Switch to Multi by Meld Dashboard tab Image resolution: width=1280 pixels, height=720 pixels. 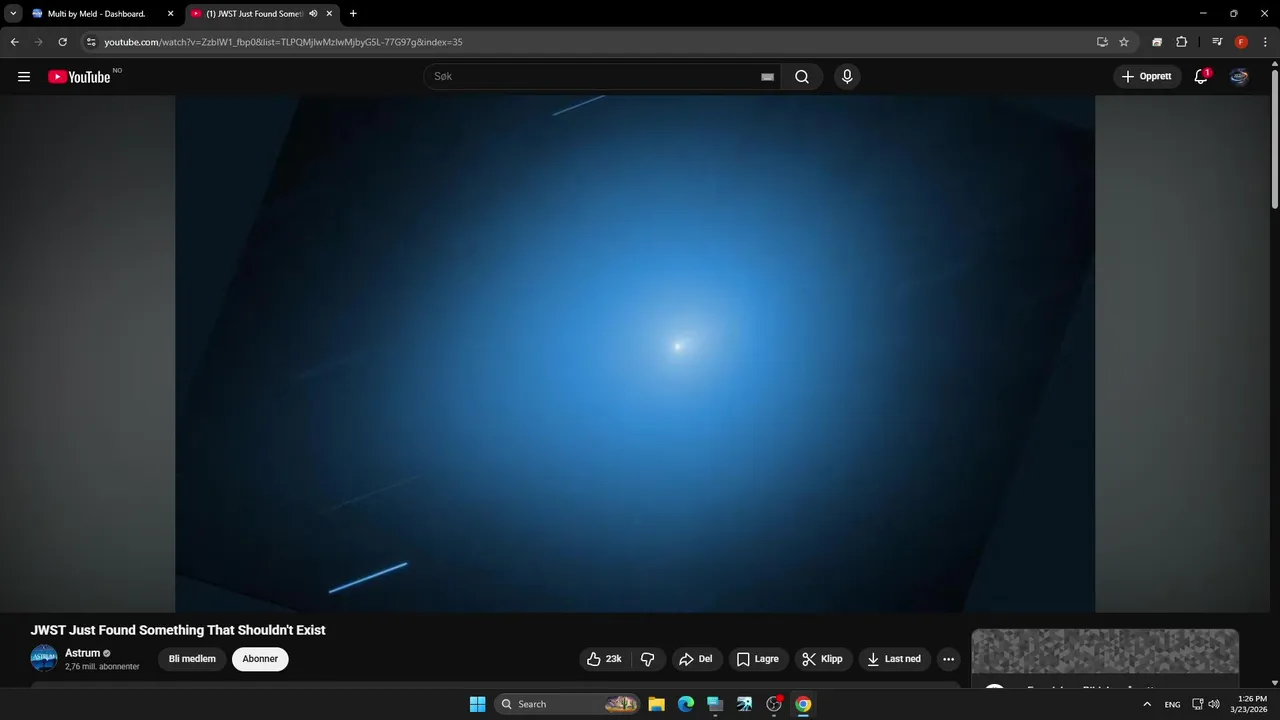pyautogui.click(x=96, y=14)
